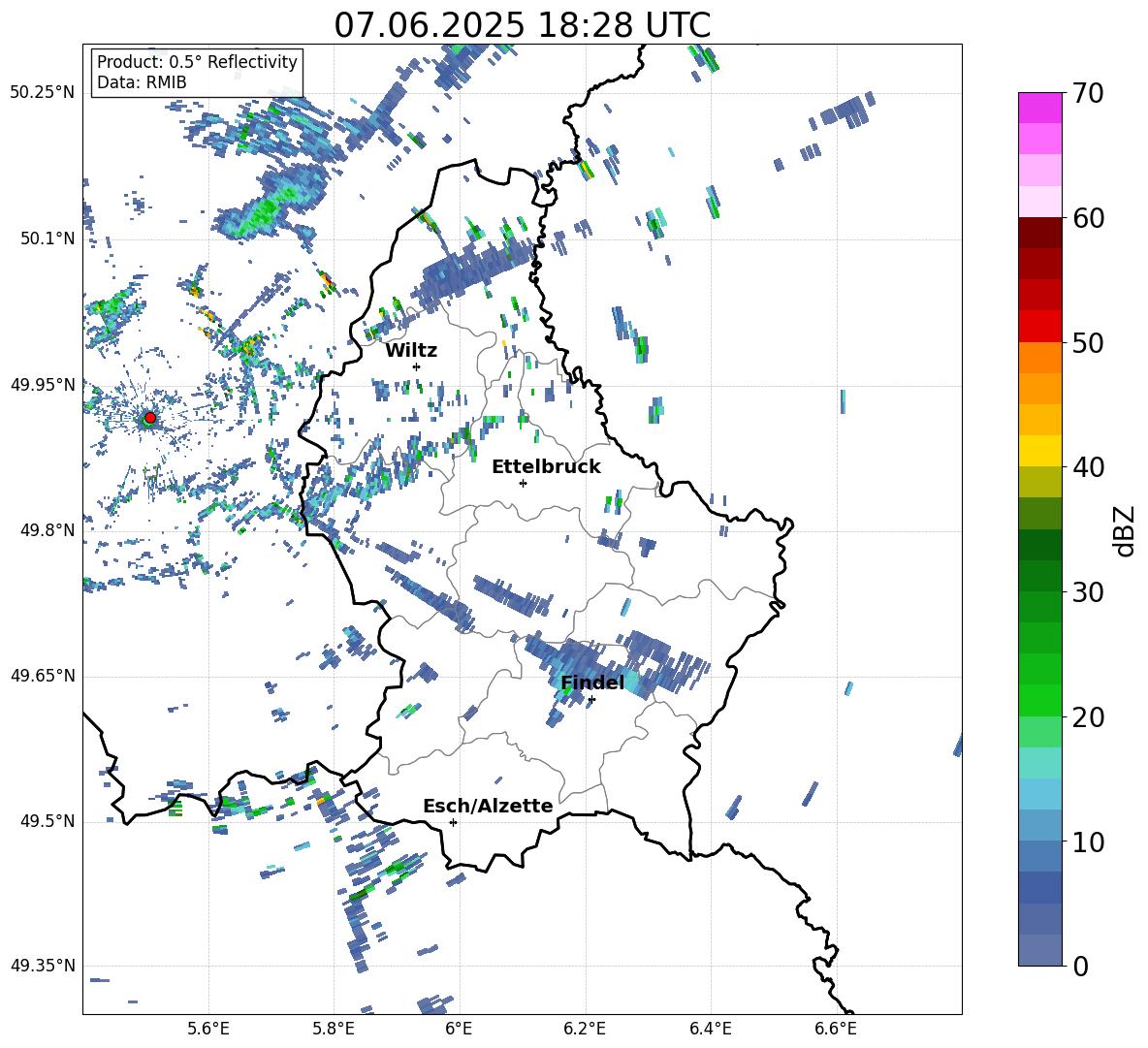Click the 6.2°E longitude label
The width and height of the screenshot is (1148, 1048).
coord(585,1029)
